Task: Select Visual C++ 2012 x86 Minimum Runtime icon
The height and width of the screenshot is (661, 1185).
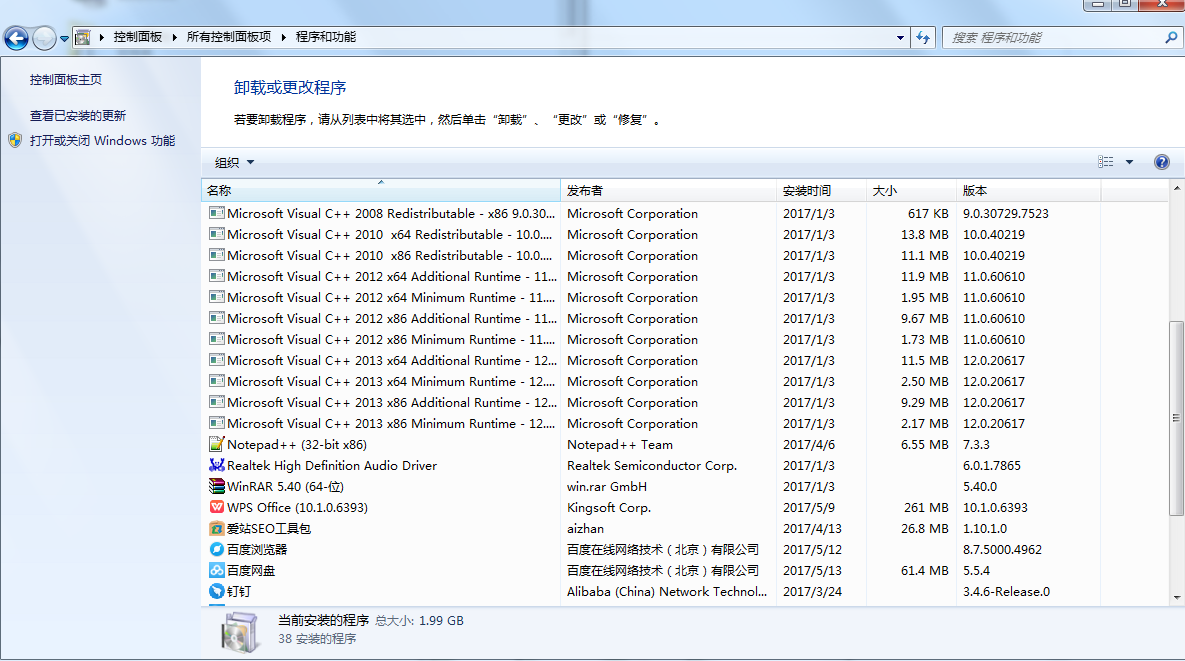Action: click(x=217, y=339)
